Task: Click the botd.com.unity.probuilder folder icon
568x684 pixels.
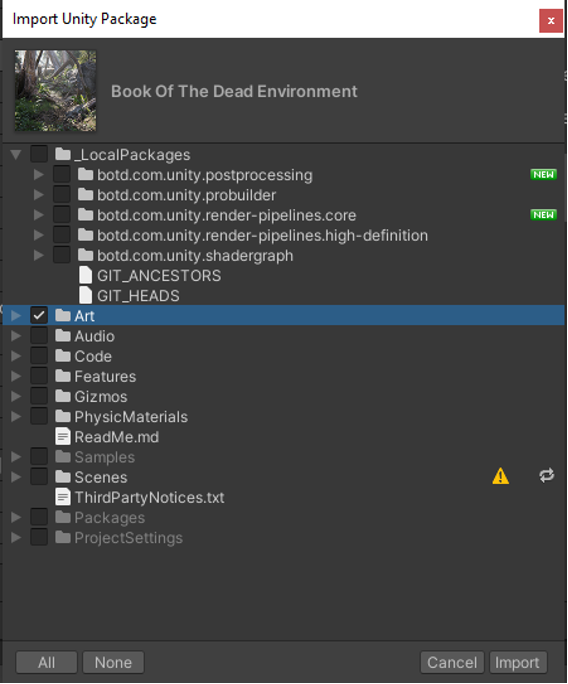Action: coord(86,195)
